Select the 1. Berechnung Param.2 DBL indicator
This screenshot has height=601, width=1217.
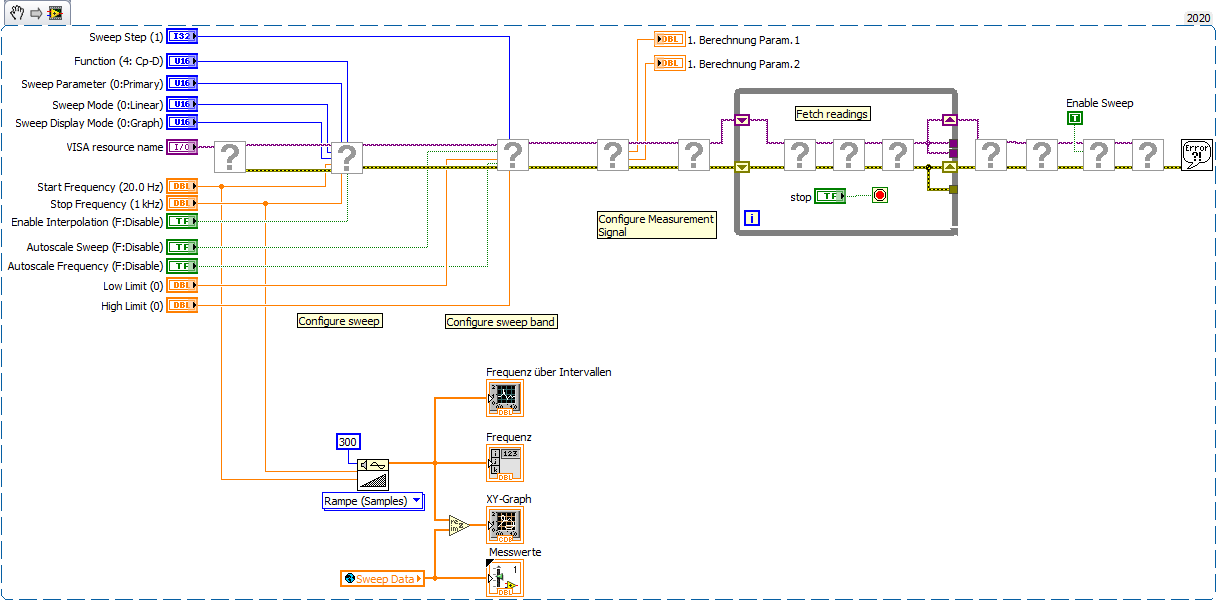tap(669, 64)
